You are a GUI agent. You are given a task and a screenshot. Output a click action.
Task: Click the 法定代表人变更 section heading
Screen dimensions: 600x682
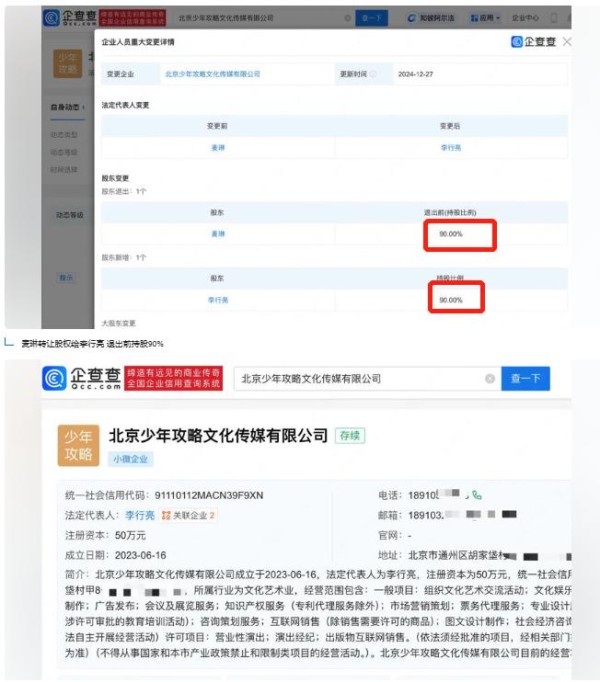tap(125, 105)
